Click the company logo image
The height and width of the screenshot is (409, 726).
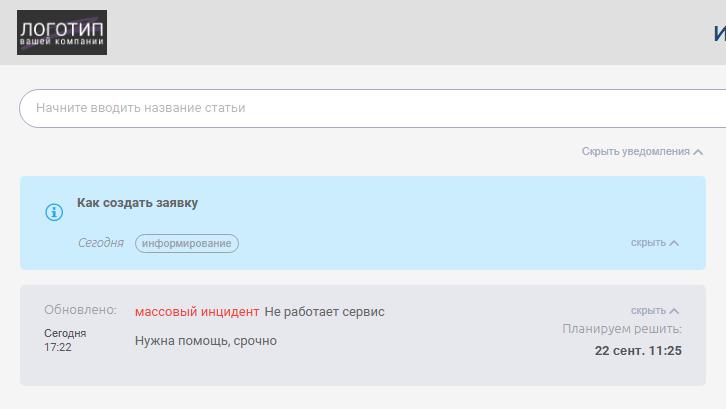62,32
